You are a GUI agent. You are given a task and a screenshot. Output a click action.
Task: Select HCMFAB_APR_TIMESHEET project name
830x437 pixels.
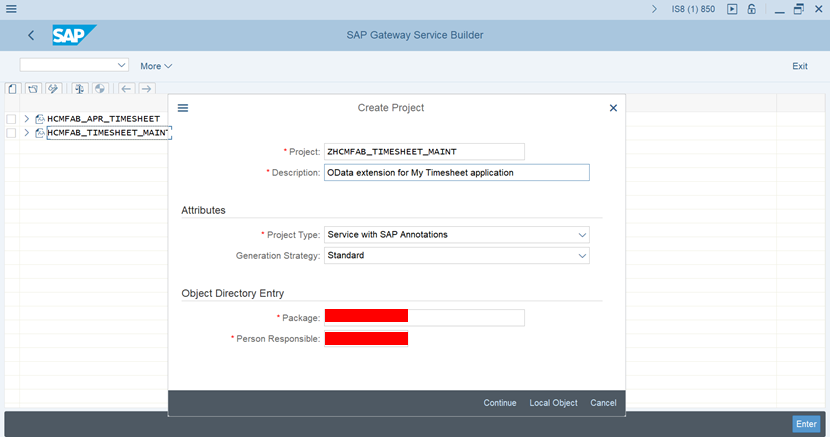click(104, 119)
